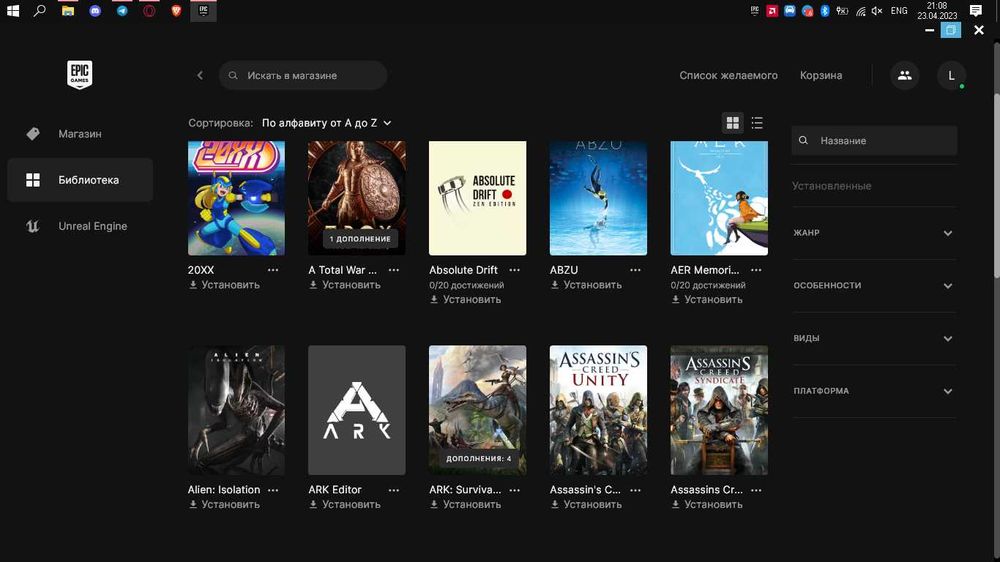Expand the ПЛАТФОРМА filter
1000x562 pixels.
tap(874, 391)
